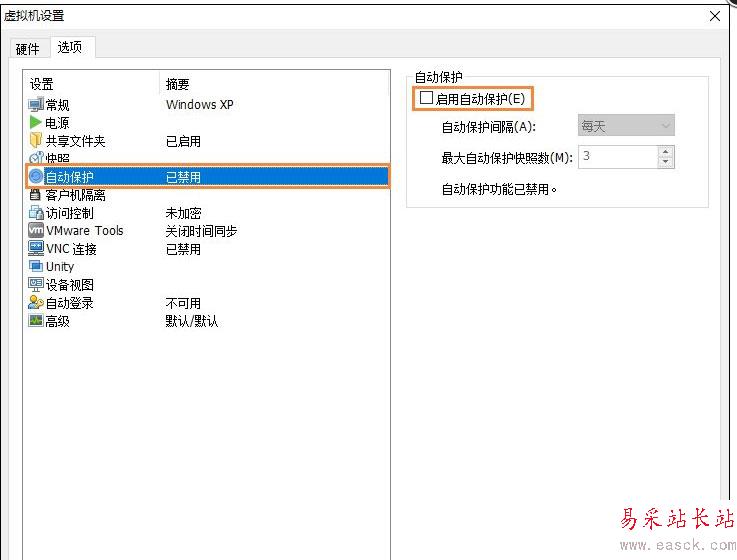The height and width of the screenshot is (560, 737).
Task: Select the 访问控制 row text
Action: click(x=70, y=213)
